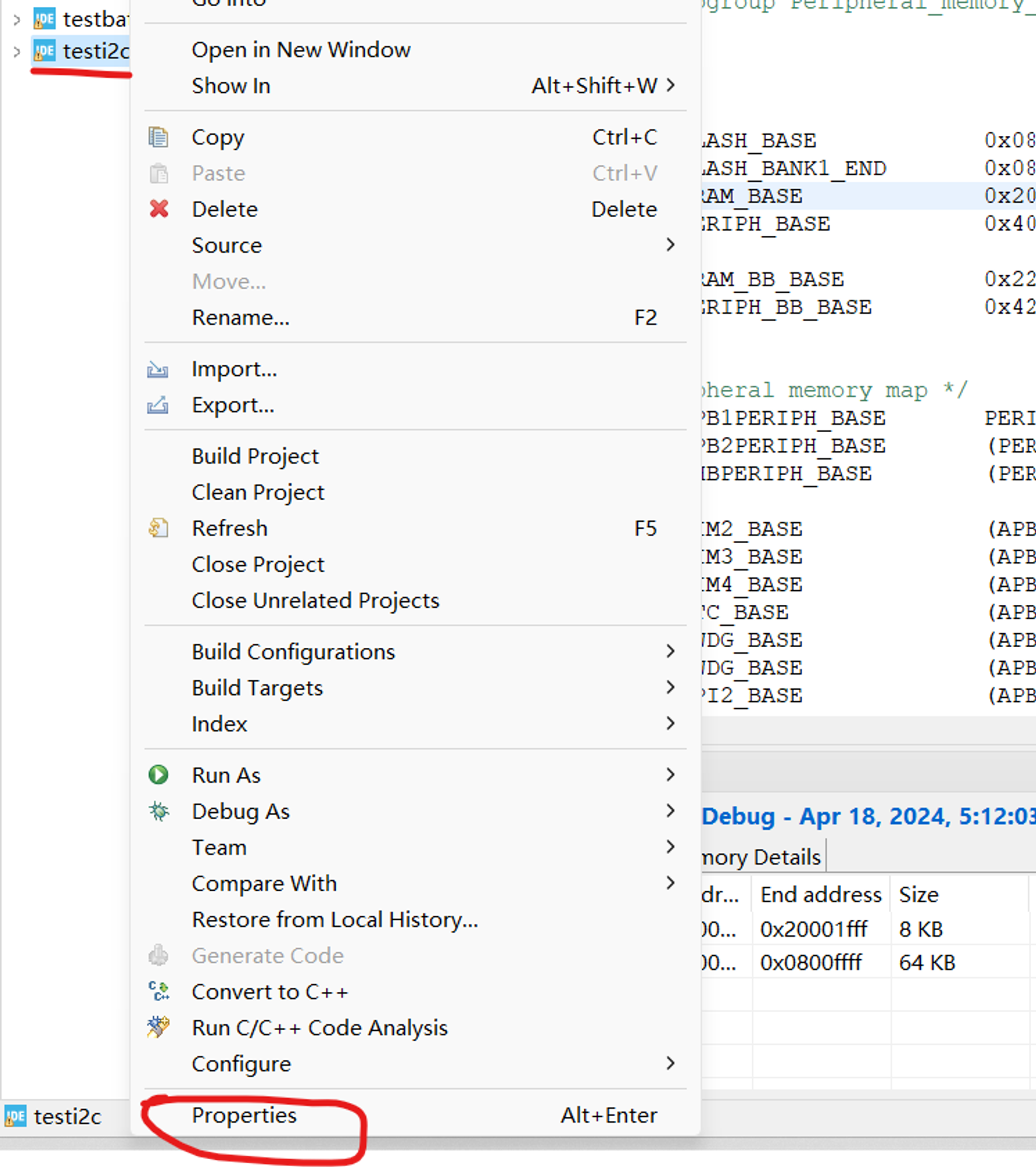Image resolution: width=1036 pixels, height=1167 pixels.
Task: Click the red Delete X icon
Action: pyautogui.click(x=159, y=209)
